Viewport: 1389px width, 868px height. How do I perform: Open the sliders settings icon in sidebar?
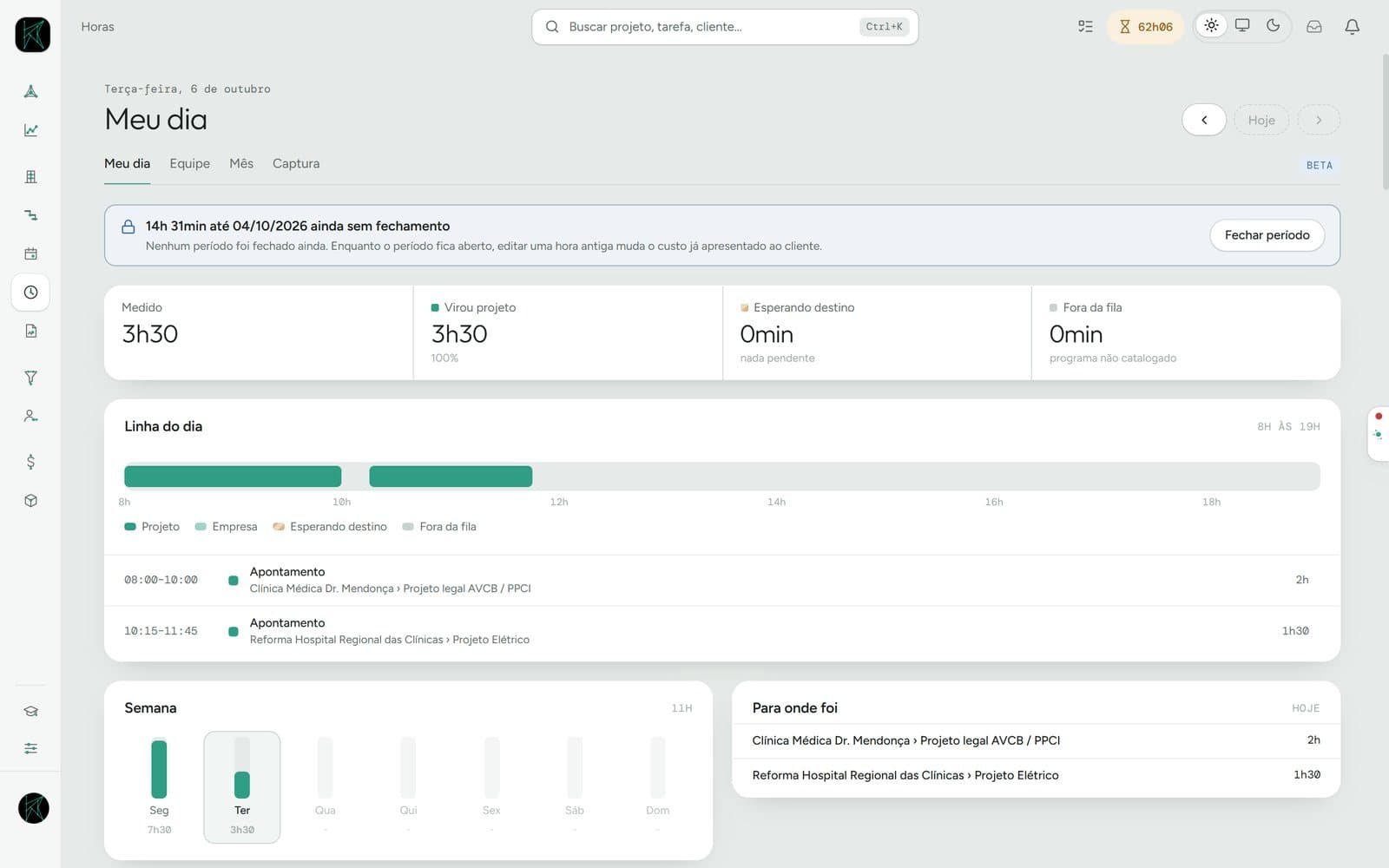click(x=30, y=748)
